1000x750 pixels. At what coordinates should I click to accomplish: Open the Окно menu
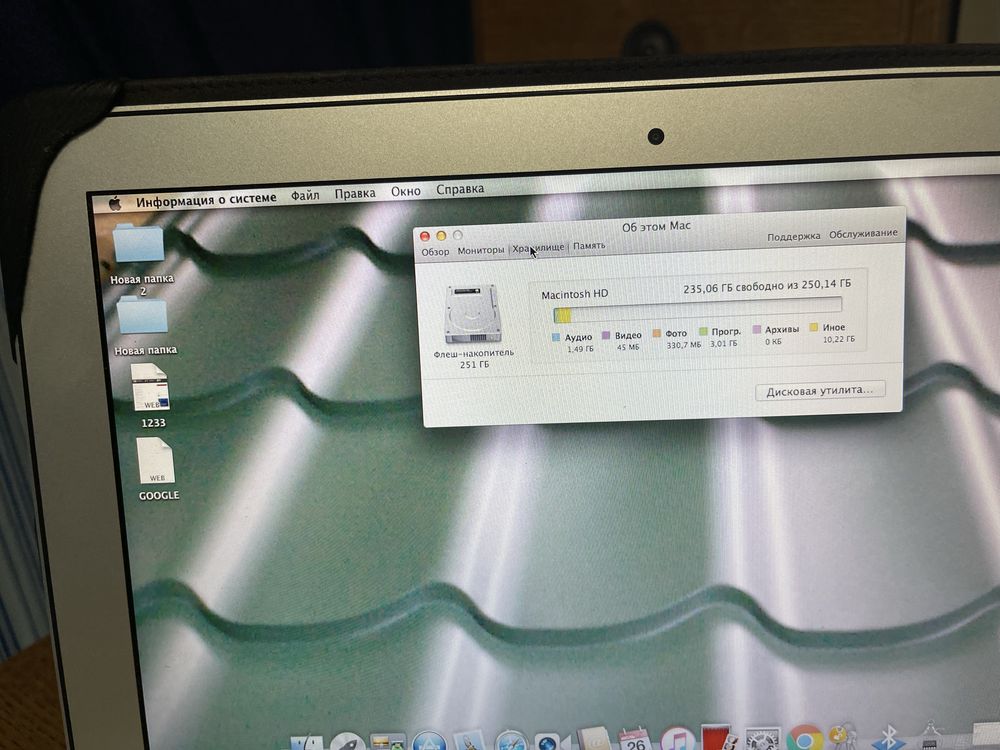point(406,191)
